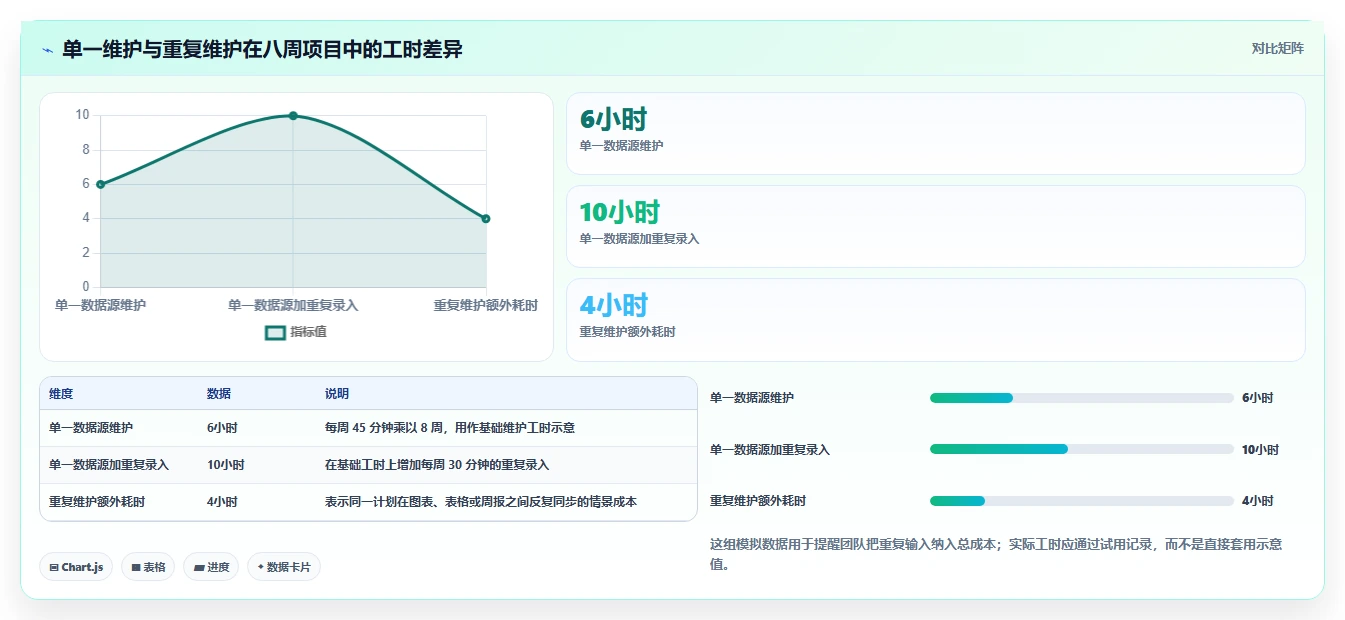Click description starting 每周 45 分钟乘以 8 周

click(450, 428)
